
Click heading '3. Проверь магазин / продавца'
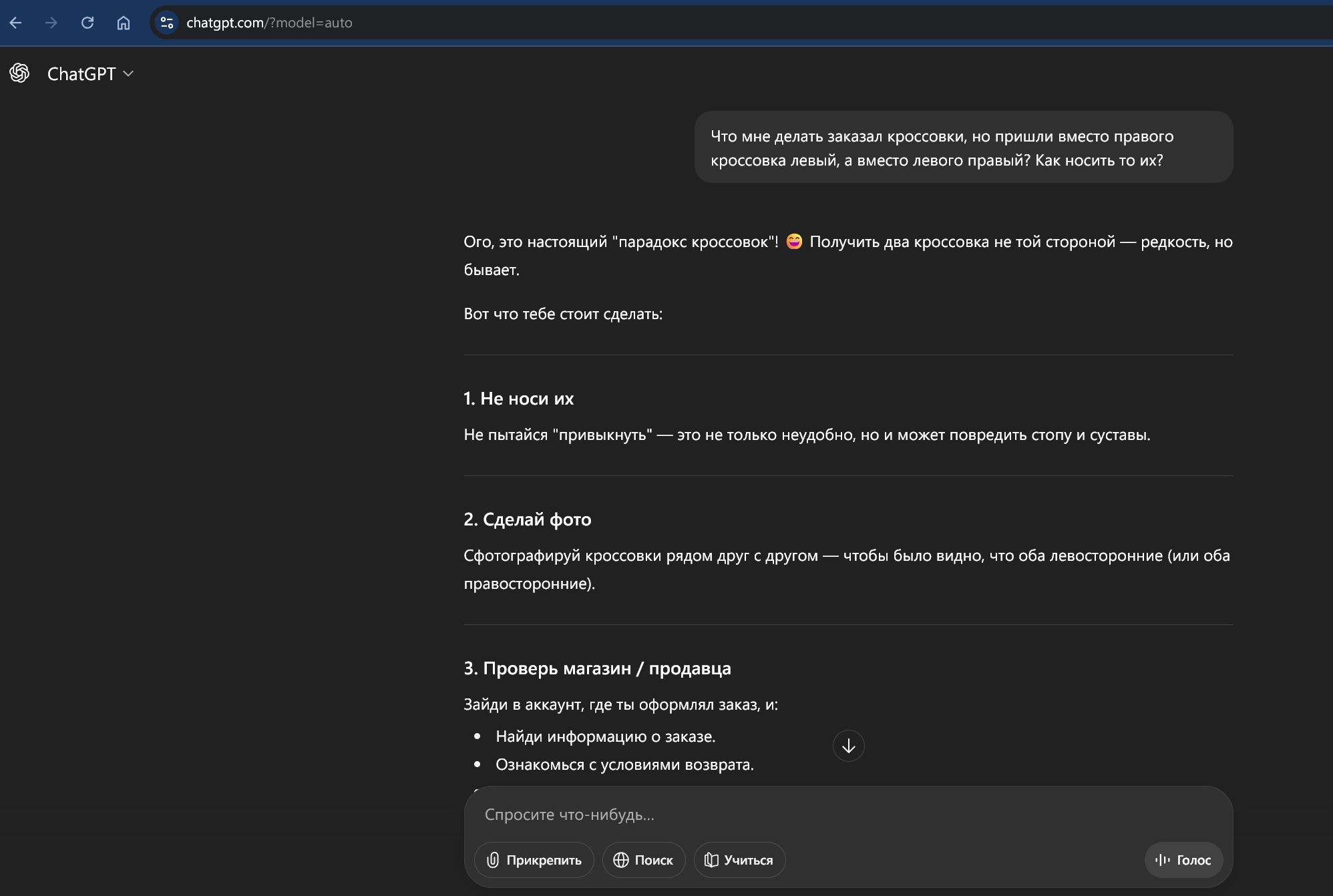597,668
